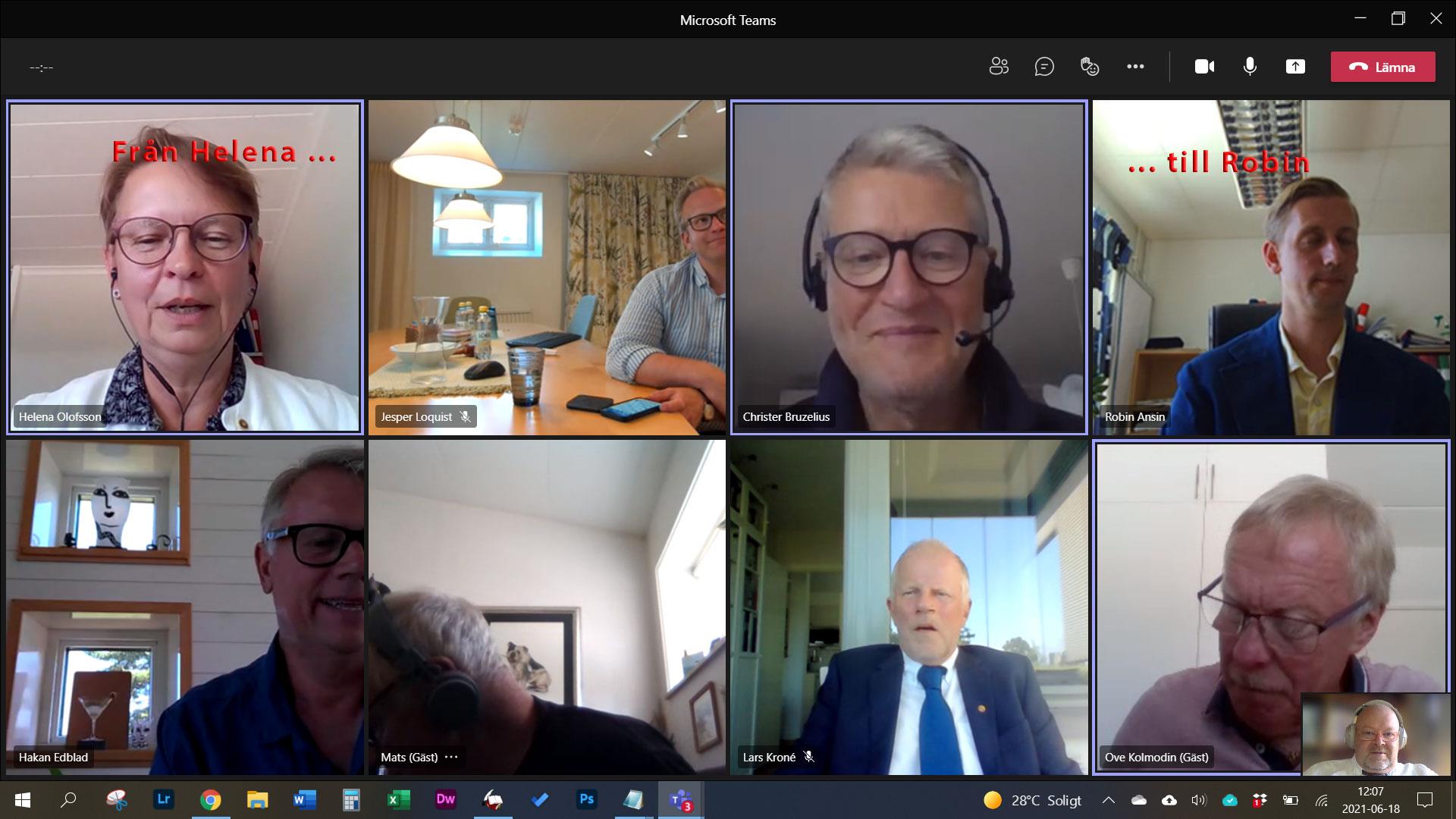Screen dimensions: 1456x819
Task: Open Windows notification center
Action: tap(1425, 800)
